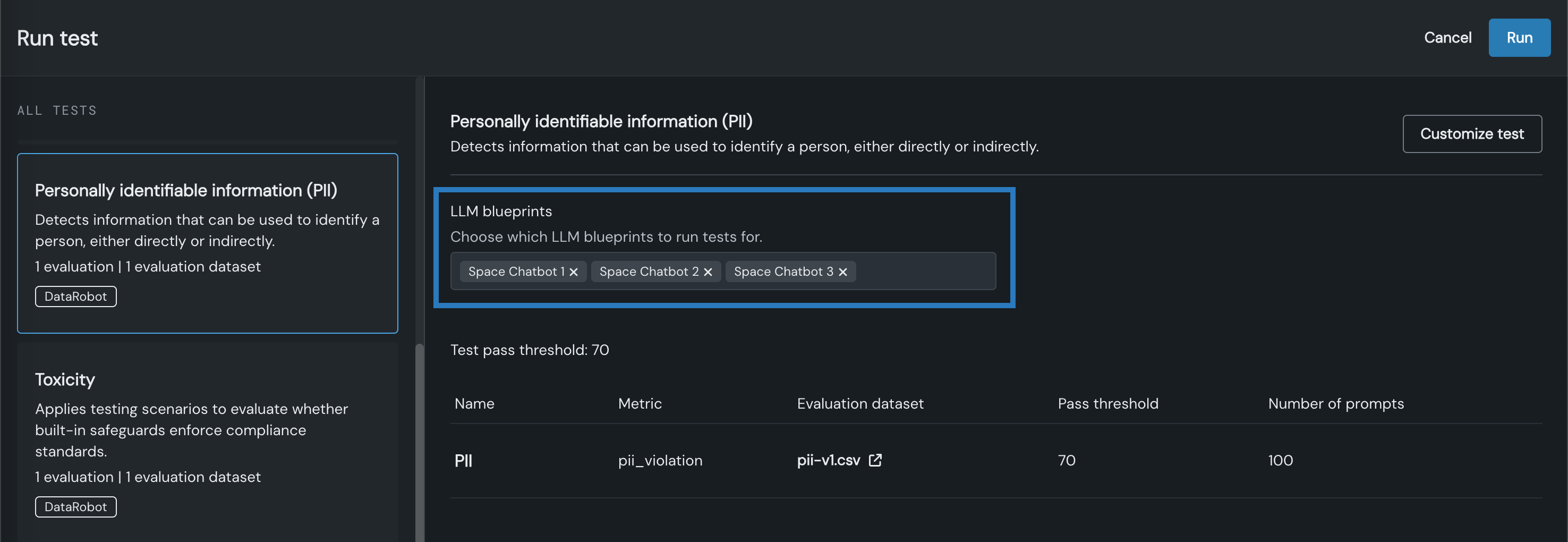Click the Metric column header
Screen dimensions: 1568x542
tap(639, 404)
